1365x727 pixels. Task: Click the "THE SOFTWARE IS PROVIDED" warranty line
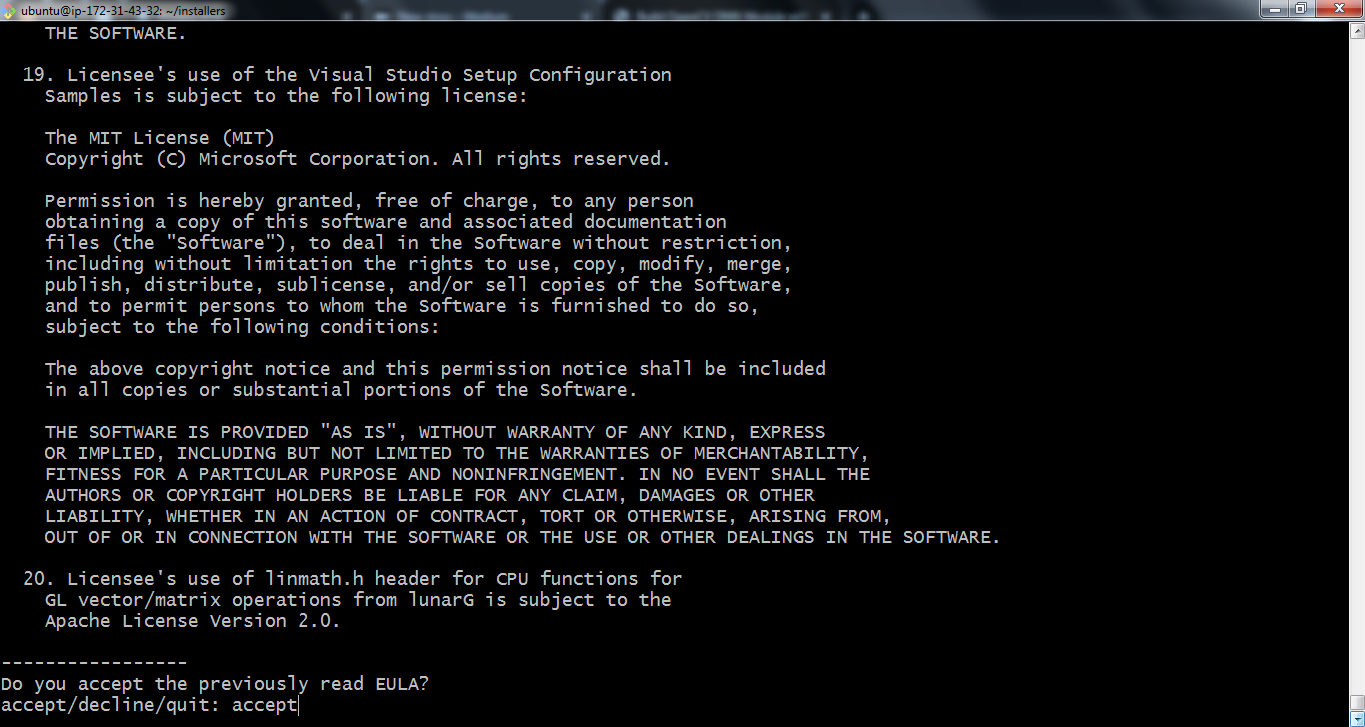tap(434, 432)
